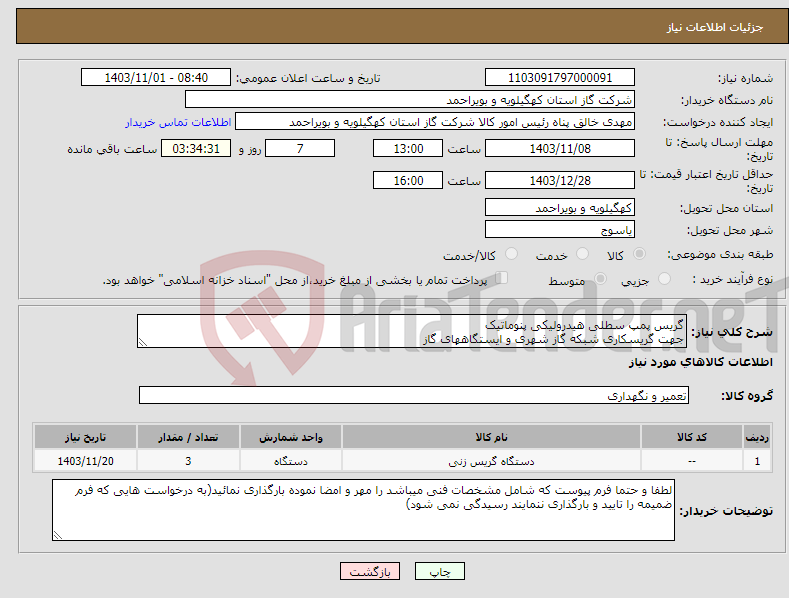
Task: Click the کد کالا column header
Action: (x=691, y=437)
